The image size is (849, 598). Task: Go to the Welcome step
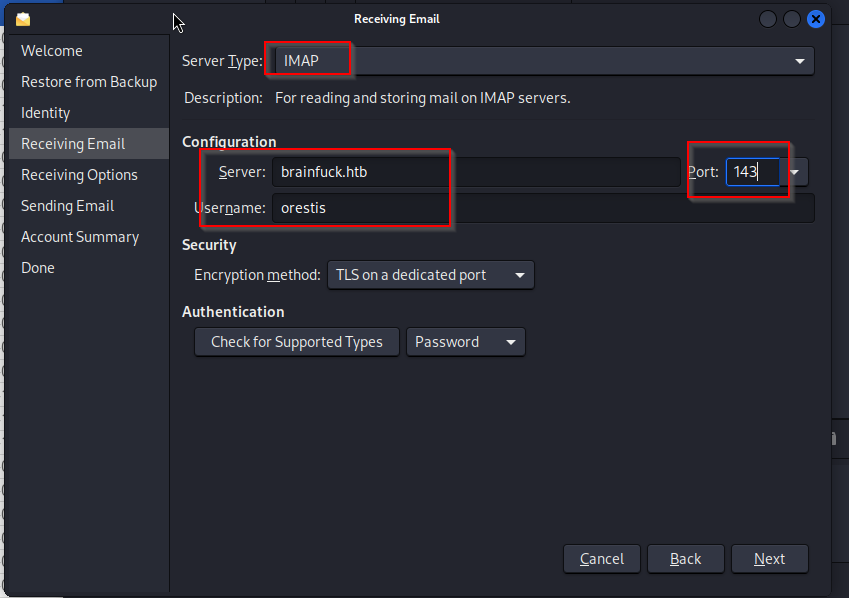click(x=52, y=51)
